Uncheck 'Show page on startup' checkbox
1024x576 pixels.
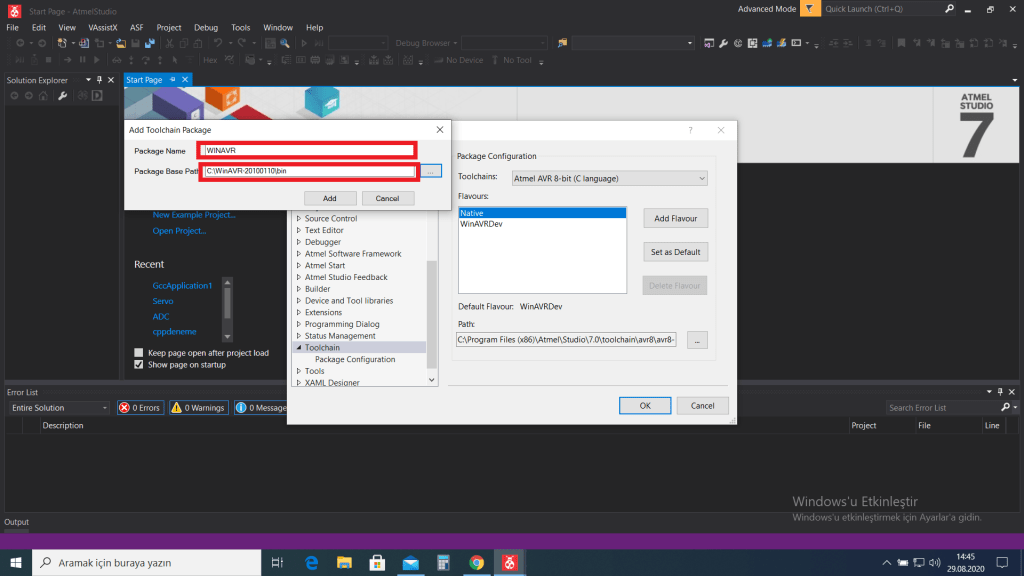[139, 365]
